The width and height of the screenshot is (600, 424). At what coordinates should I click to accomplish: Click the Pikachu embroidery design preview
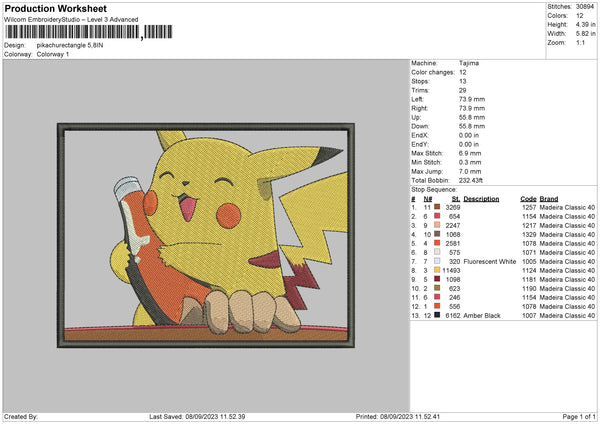click(206, 235)
